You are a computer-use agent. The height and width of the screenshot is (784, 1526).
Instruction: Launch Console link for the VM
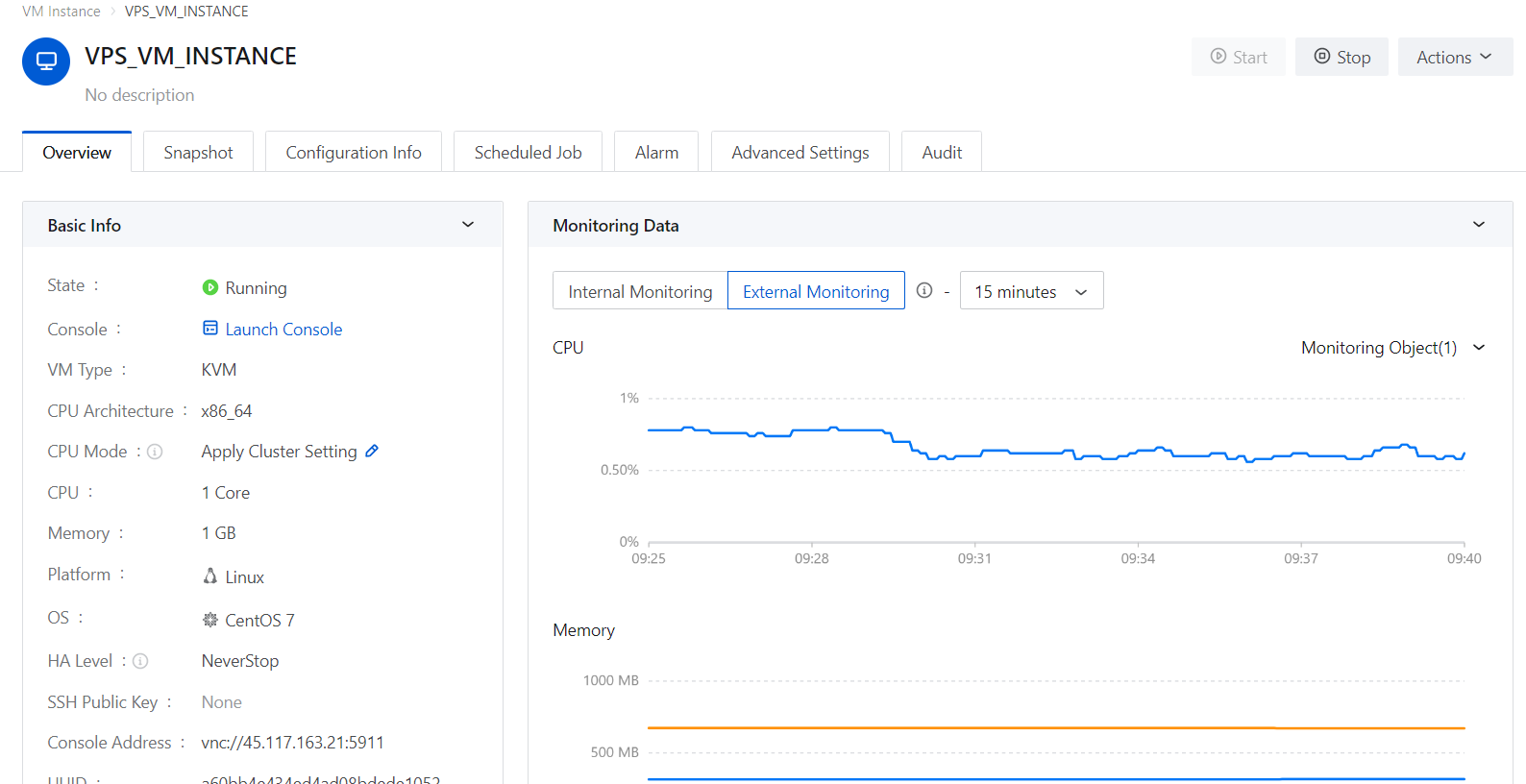pyautogui.click(x=283, y=330)
